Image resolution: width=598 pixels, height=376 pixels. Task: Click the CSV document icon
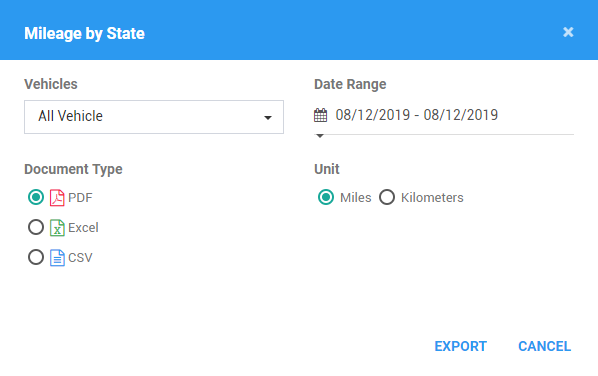57,258
